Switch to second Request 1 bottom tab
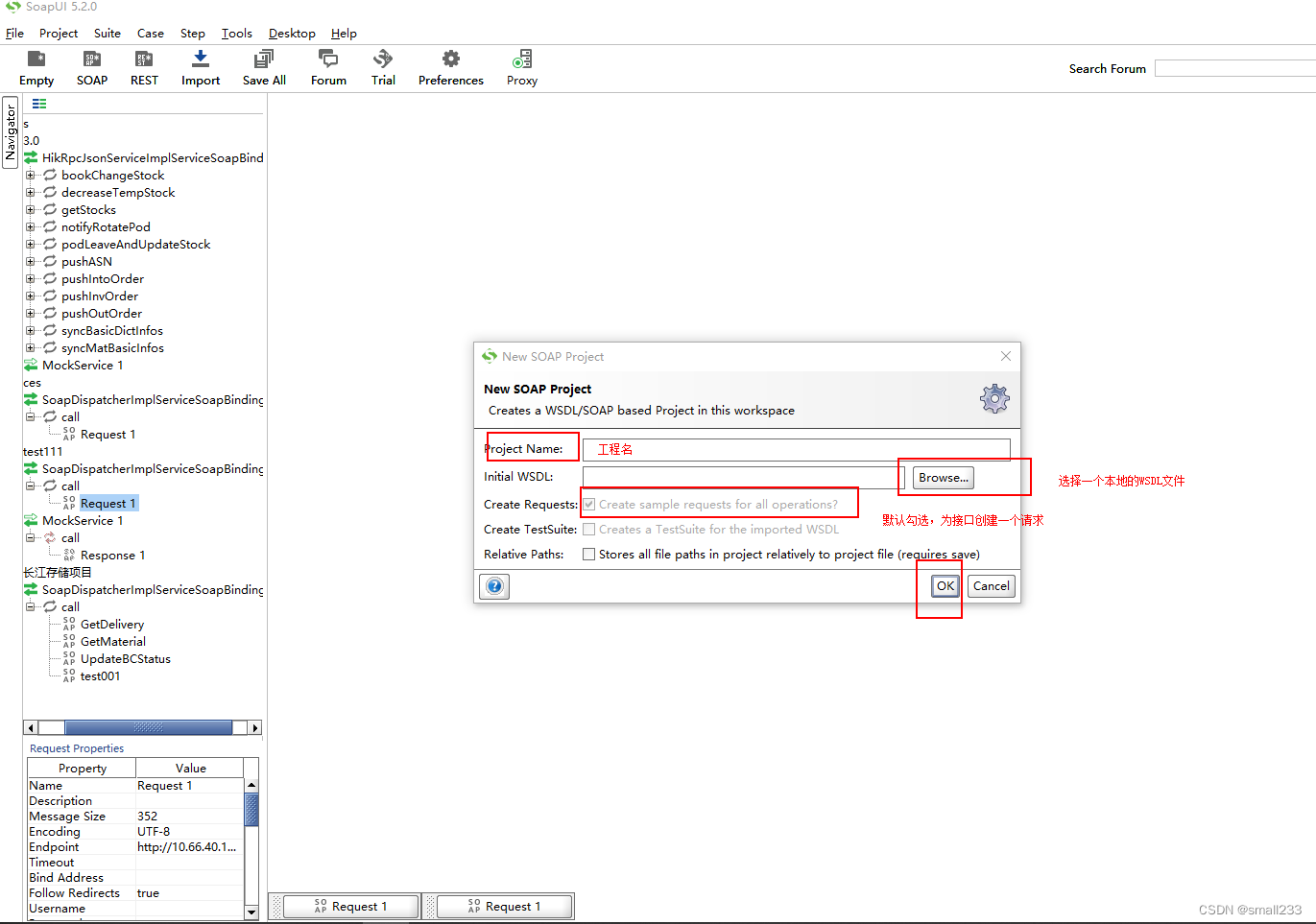Image resolution: width=1316 pixels, height=924 pixels. [504, 906]
